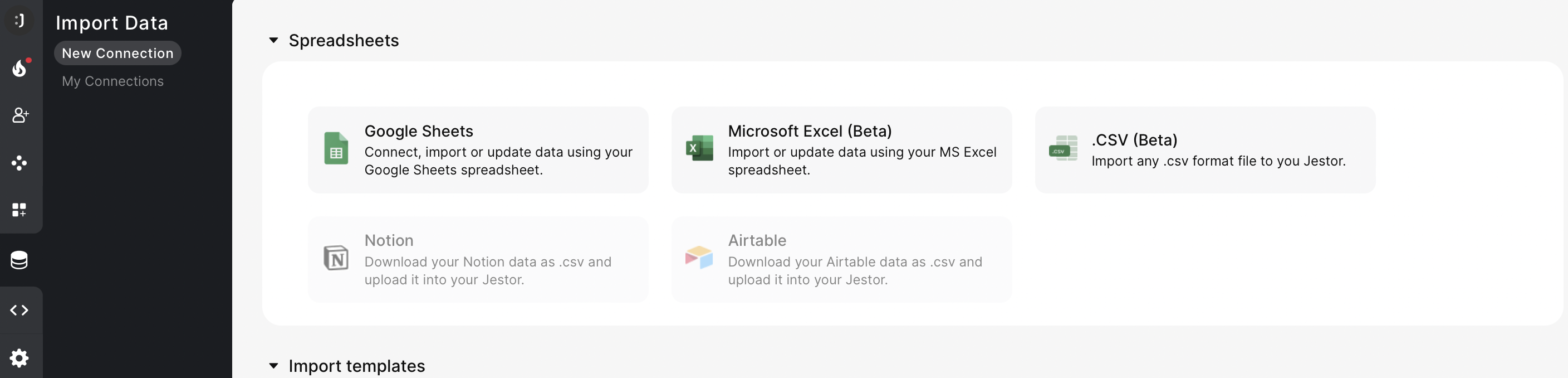Click the add user icon
1568x378 pixels.
click(19, 115)
